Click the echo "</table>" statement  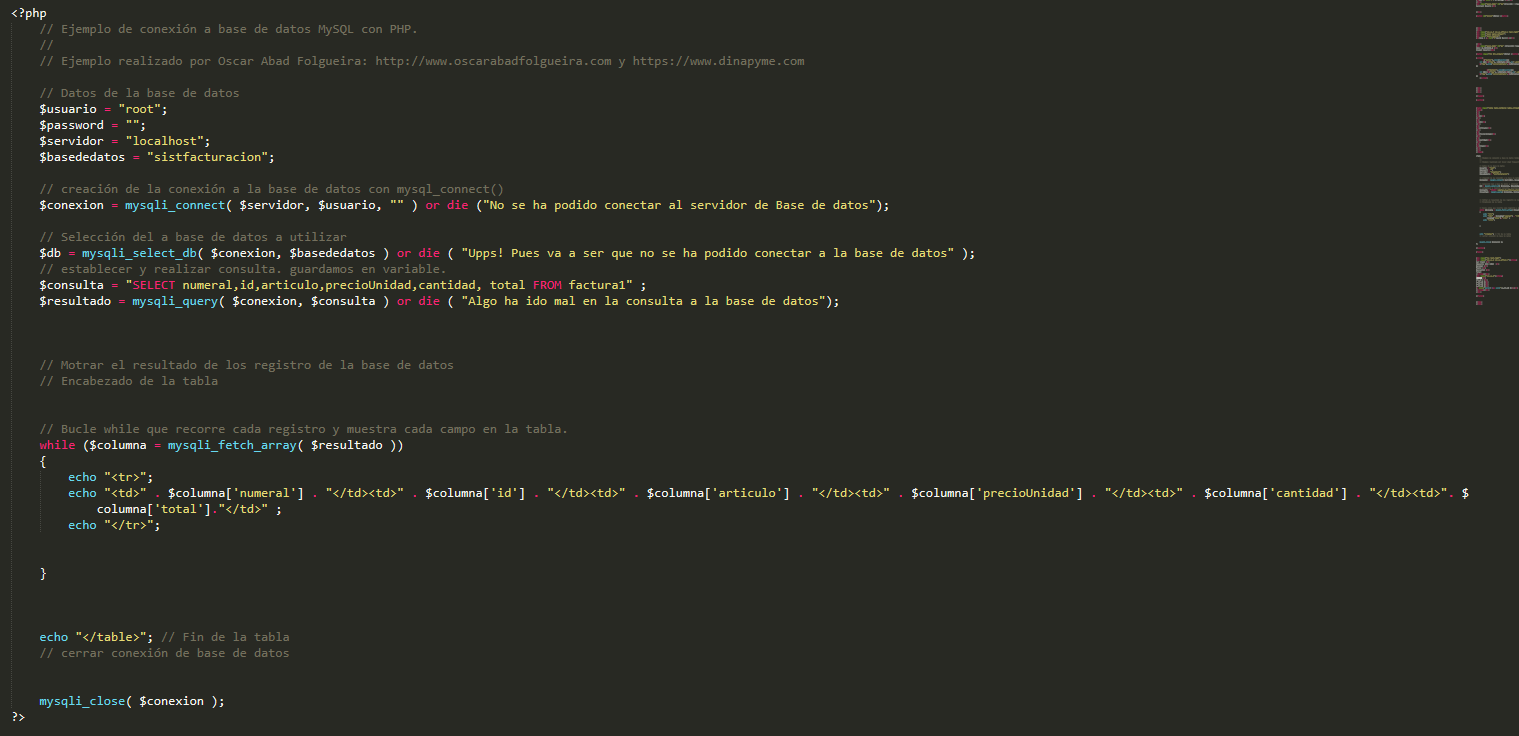tap(97, 637)
